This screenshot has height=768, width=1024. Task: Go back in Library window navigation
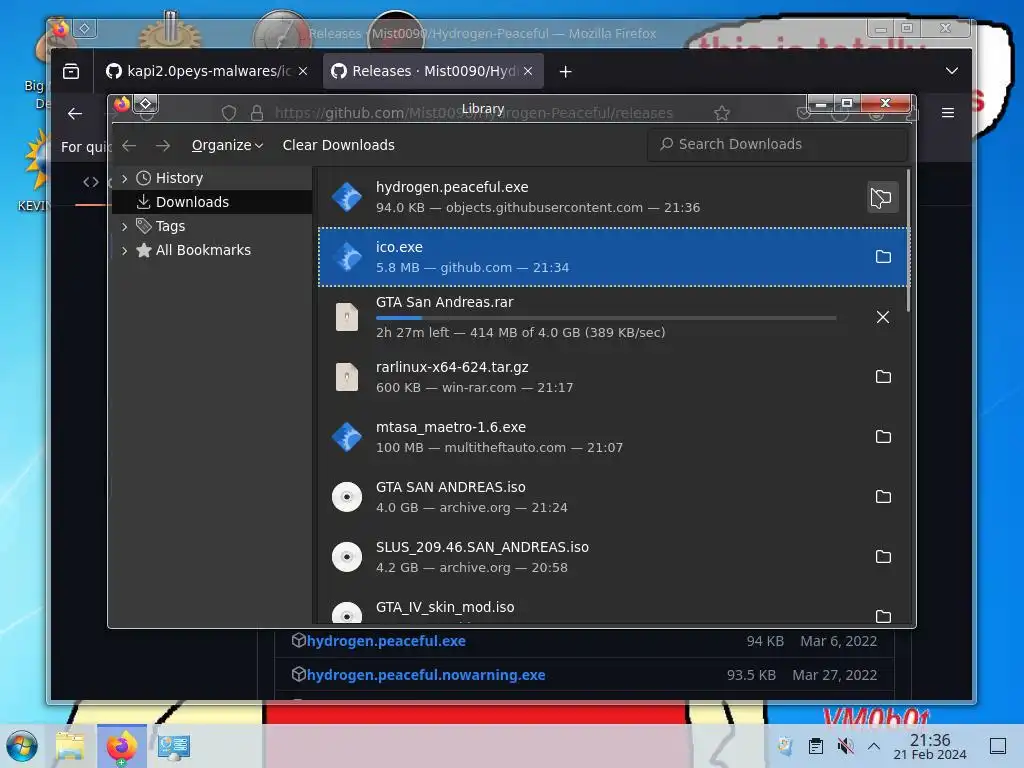tap(129, 146)
